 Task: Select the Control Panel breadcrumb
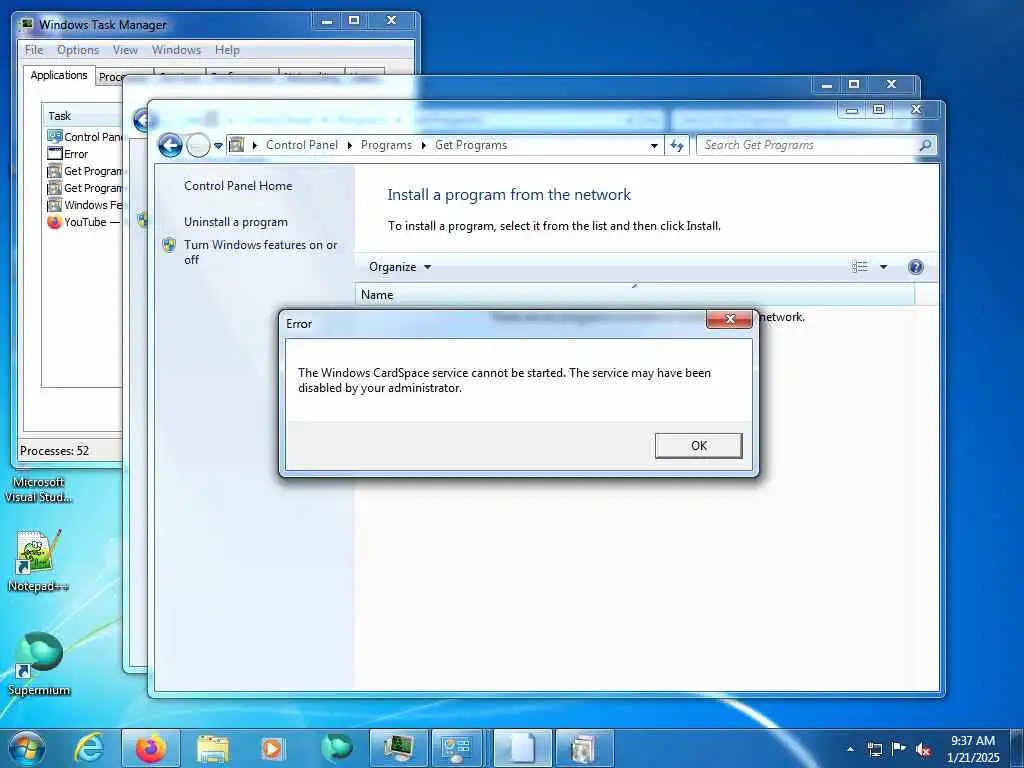[302, 145]
